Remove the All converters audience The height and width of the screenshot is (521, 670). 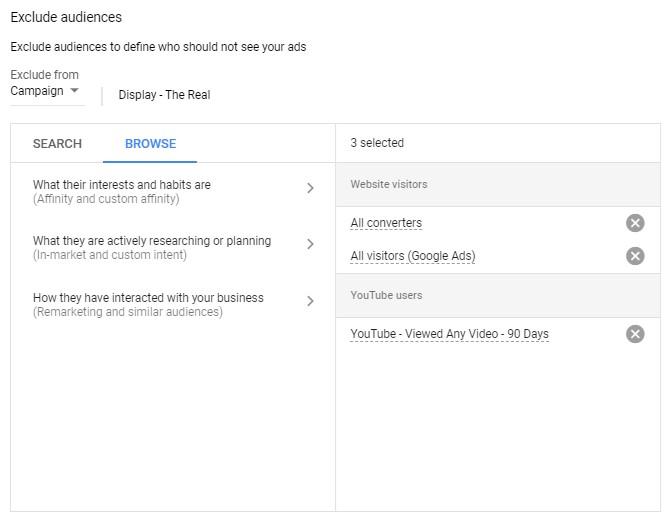point(635,223)
